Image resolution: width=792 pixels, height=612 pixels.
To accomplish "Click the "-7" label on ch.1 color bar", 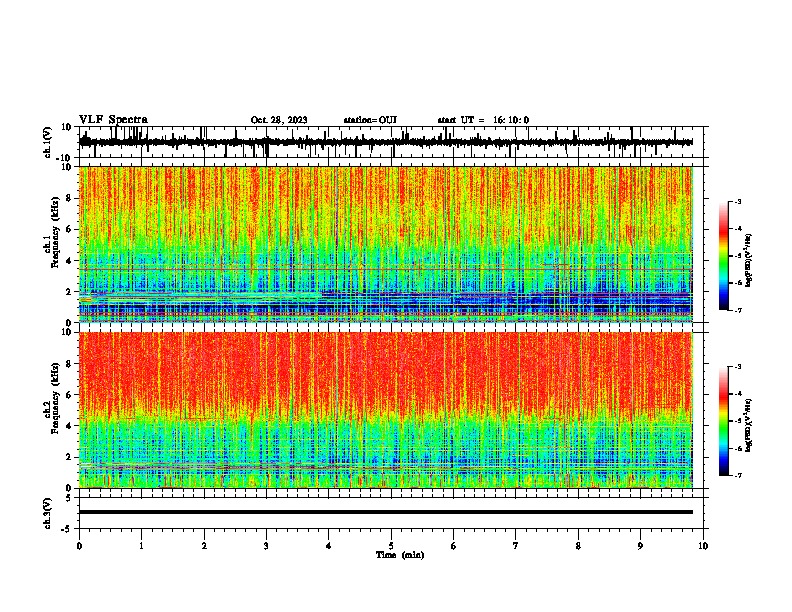I will coord(738,310).
